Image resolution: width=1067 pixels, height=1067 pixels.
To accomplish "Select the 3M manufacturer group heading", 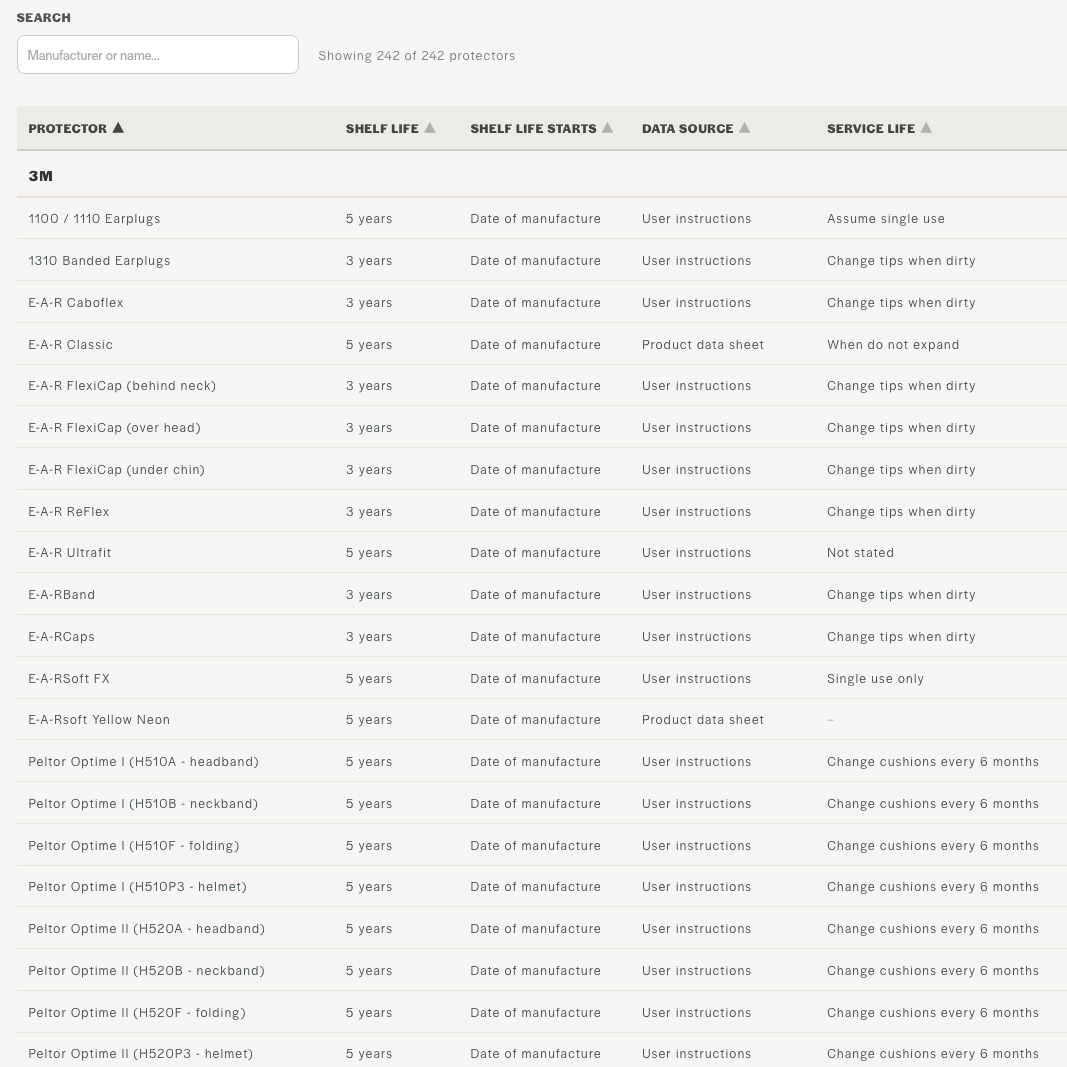I will (x=40, y=176).
